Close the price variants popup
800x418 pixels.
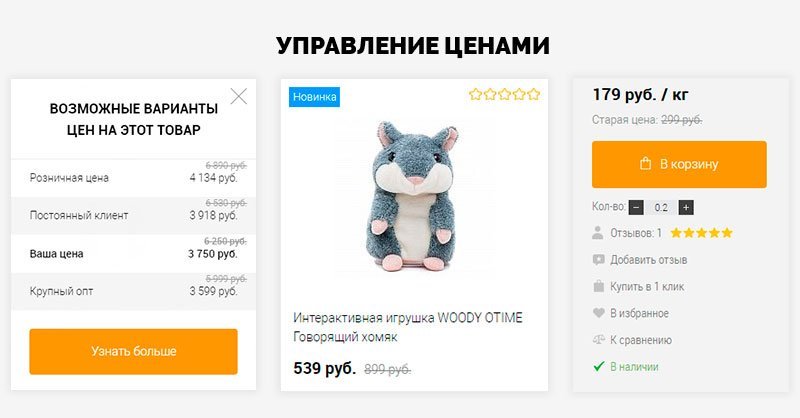tap(238, 96)
